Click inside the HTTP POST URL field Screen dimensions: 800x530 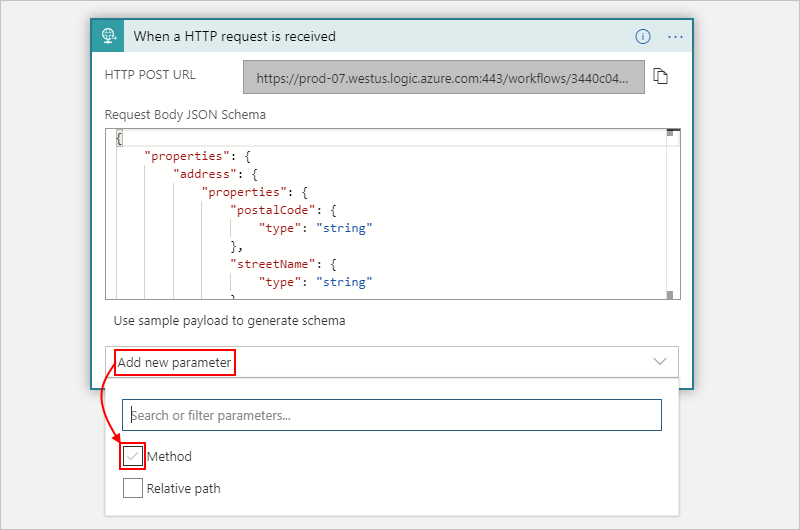click(443, 77)
